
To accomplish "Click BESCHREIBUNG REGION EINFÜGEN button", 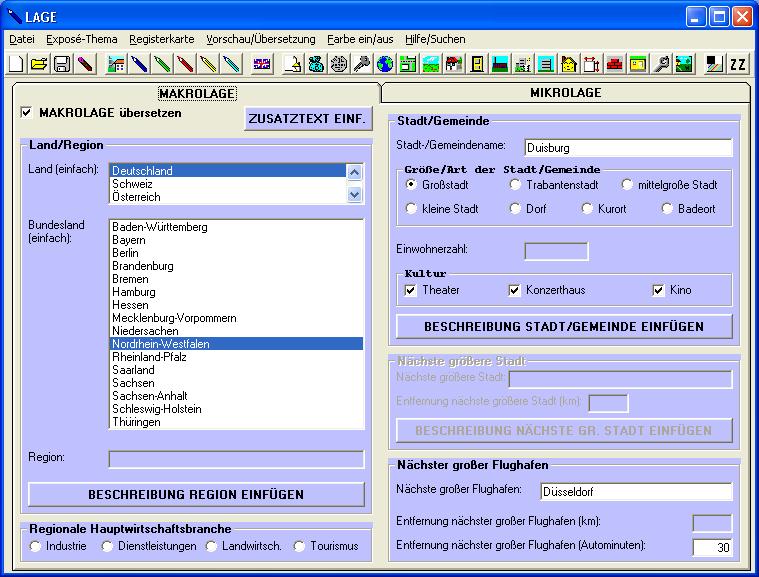I will pyautogui.click(x=196, y=494).
